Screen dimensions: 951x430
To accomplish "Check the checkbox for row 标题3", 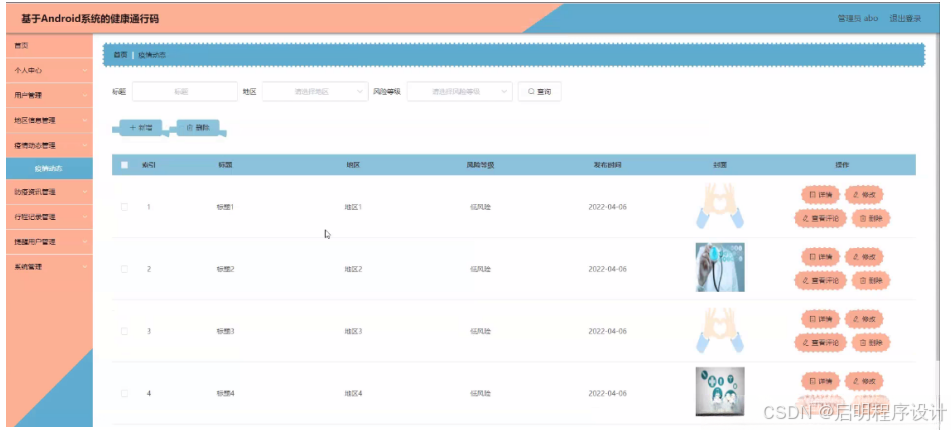I will pyautogui.click(x=124, y=331).
